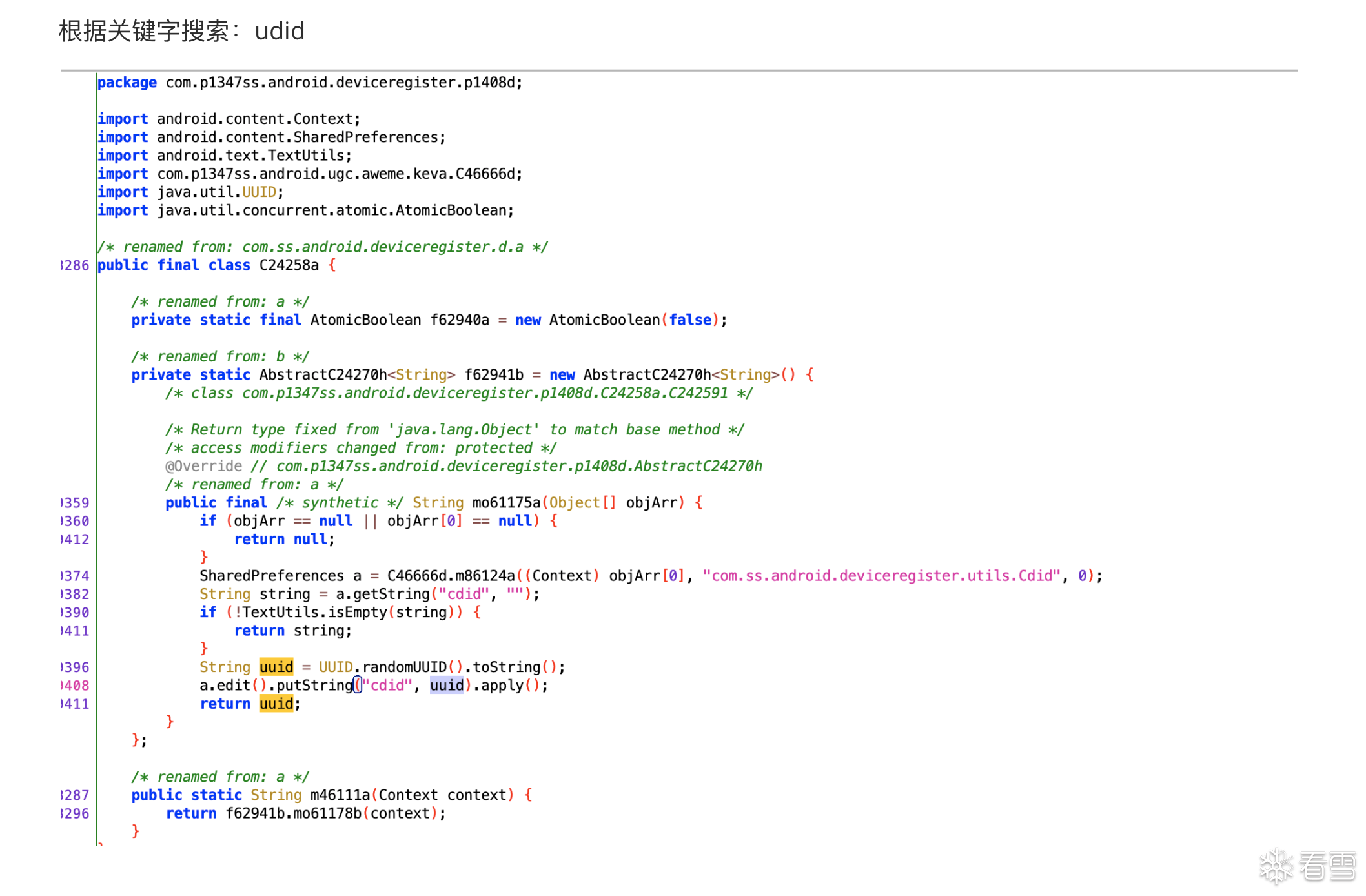Click the 'access modifiers changed from: protected' comment
This screenshot has height=896, width=1366.
pyautogui.click(x=361, y=448)
